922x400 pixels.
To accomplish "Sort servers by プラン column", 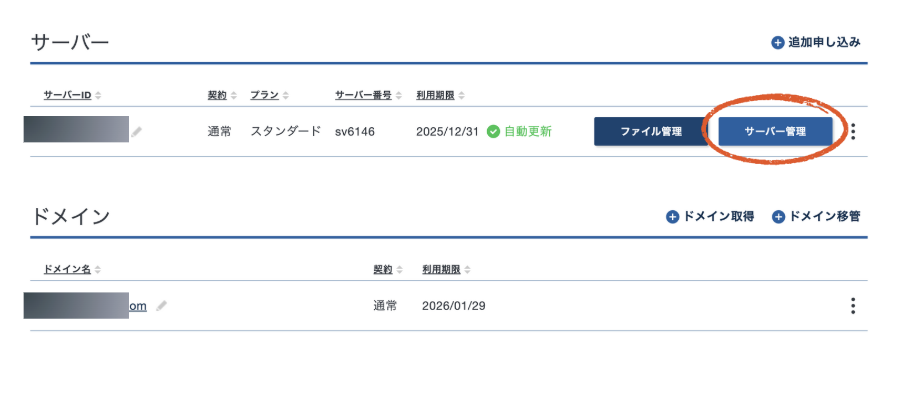I will point(265,95).
